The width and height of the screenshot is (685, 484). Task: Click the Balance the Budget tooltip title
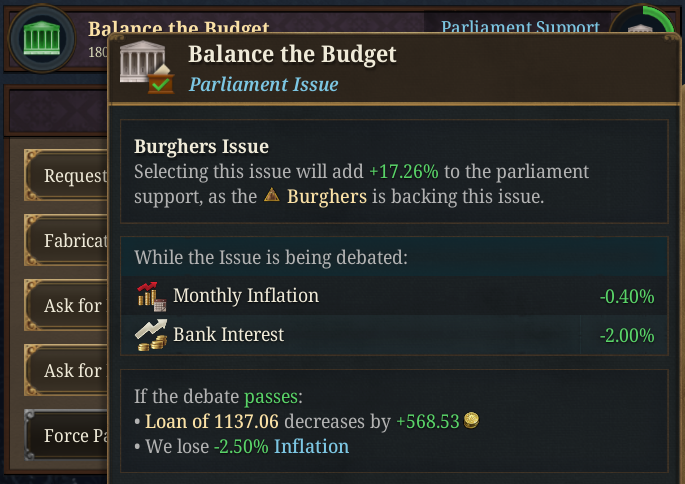[292, 54]
